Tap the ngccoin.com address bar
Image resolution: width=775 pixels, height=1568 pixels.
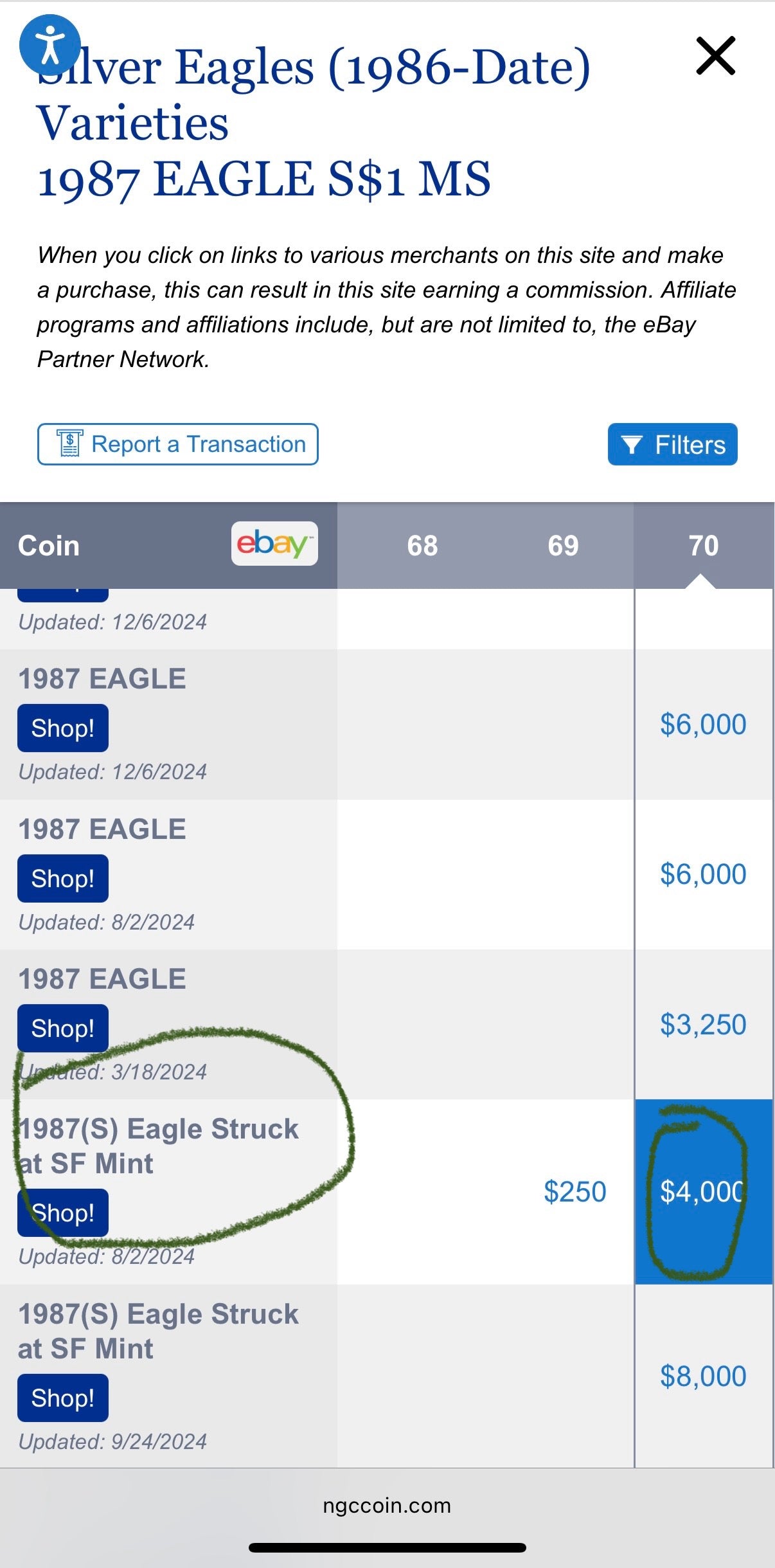387,1506
